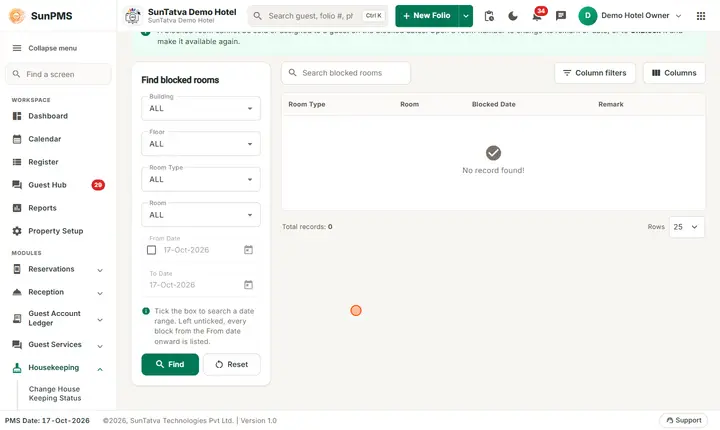The height and width of the screenshot is (430, 720).
Task: Click the Property Setup gear icon
Action: click(x=17, y=231)
